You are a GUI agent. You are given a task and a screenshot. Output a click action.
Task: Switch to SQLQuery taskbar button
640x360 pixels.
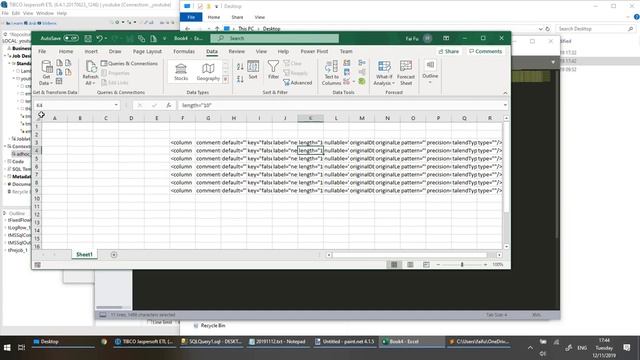point(211,342)
